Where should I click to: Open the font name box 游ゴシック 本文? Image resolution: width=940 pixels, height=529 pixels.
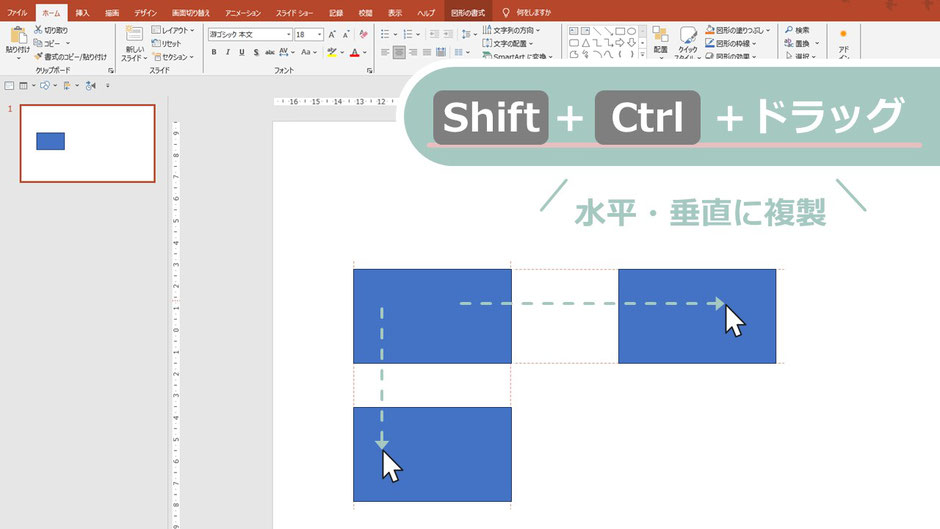tap(250, 35)
